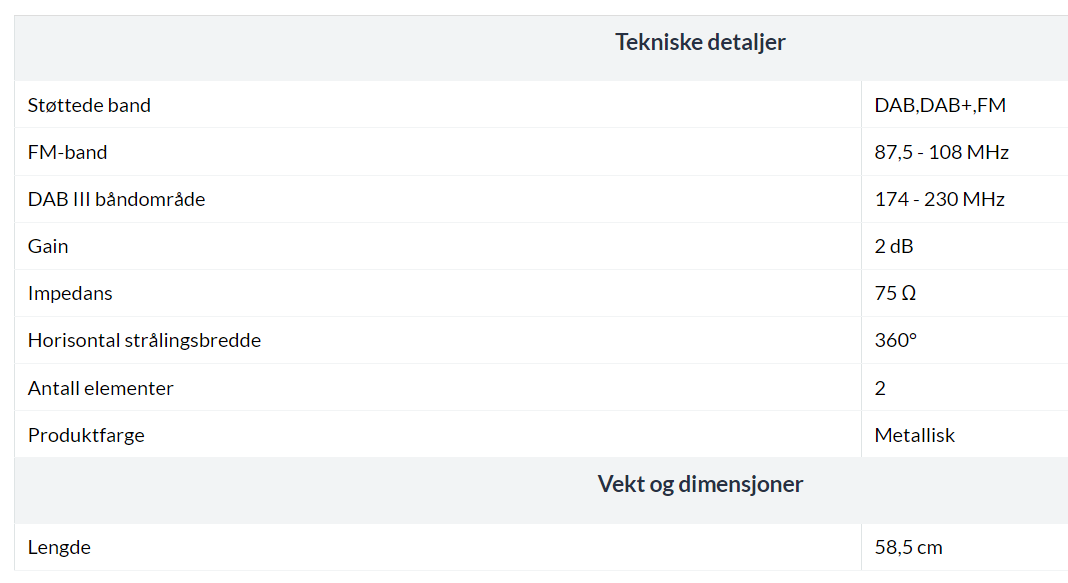Image resolution: width=1068 pixels, height=583 pixels.
Task: Click the 360° value cell
Action: click(x=895, y=340)
